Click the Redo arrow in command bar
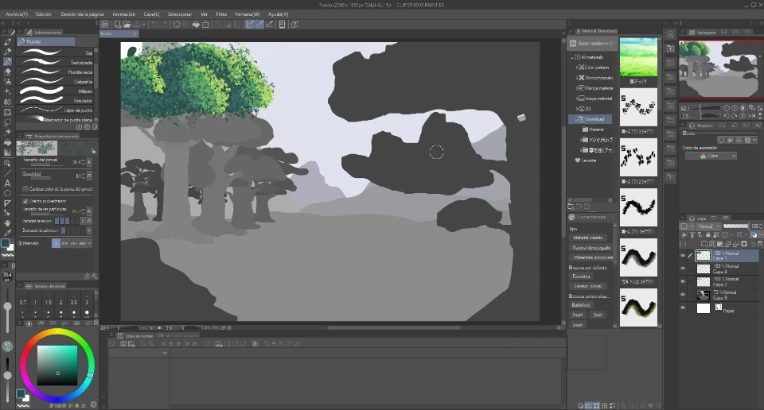 tap(164, 24)
